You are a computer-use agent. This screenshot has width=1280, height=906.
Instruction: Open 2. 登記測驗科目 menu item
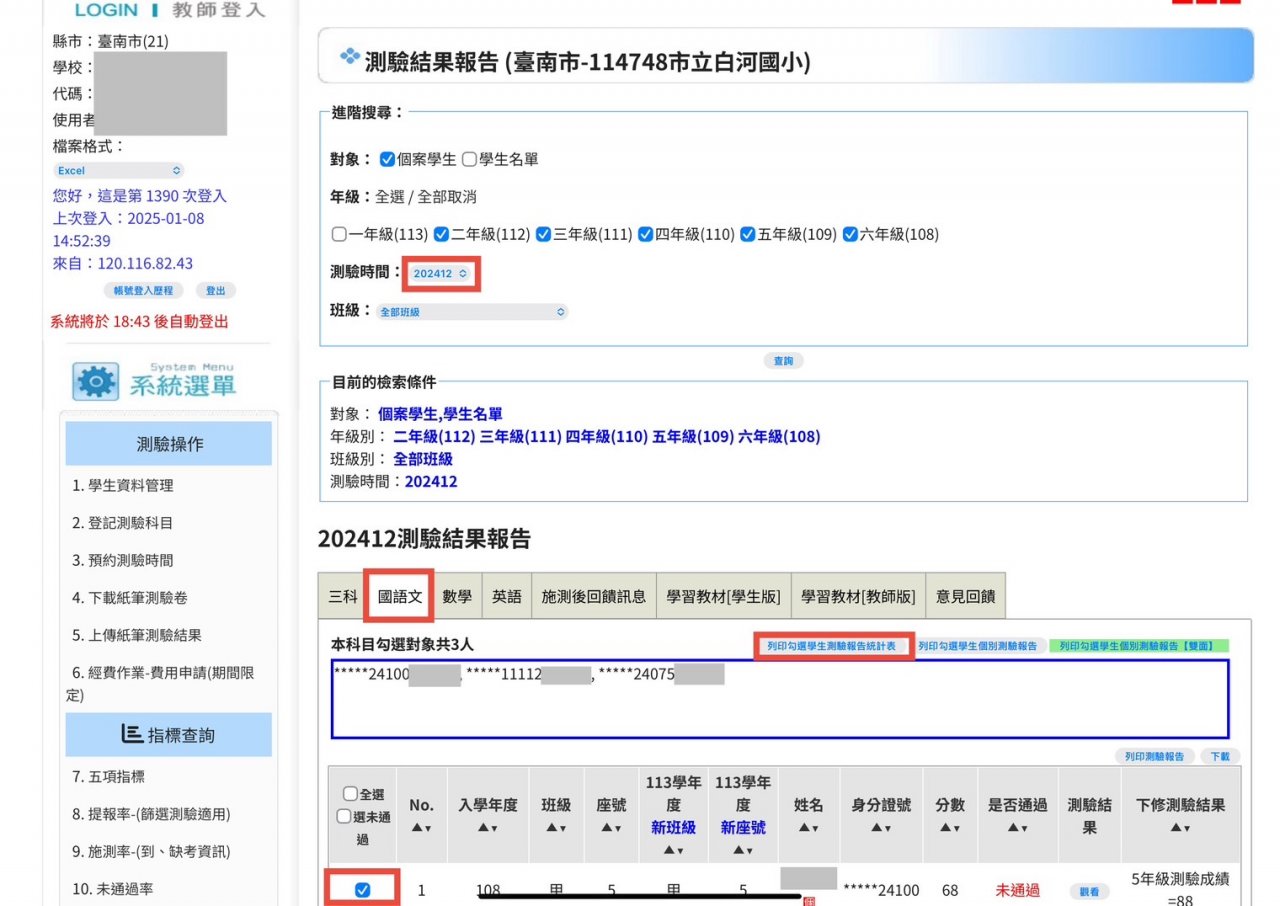tap(123, 523)
